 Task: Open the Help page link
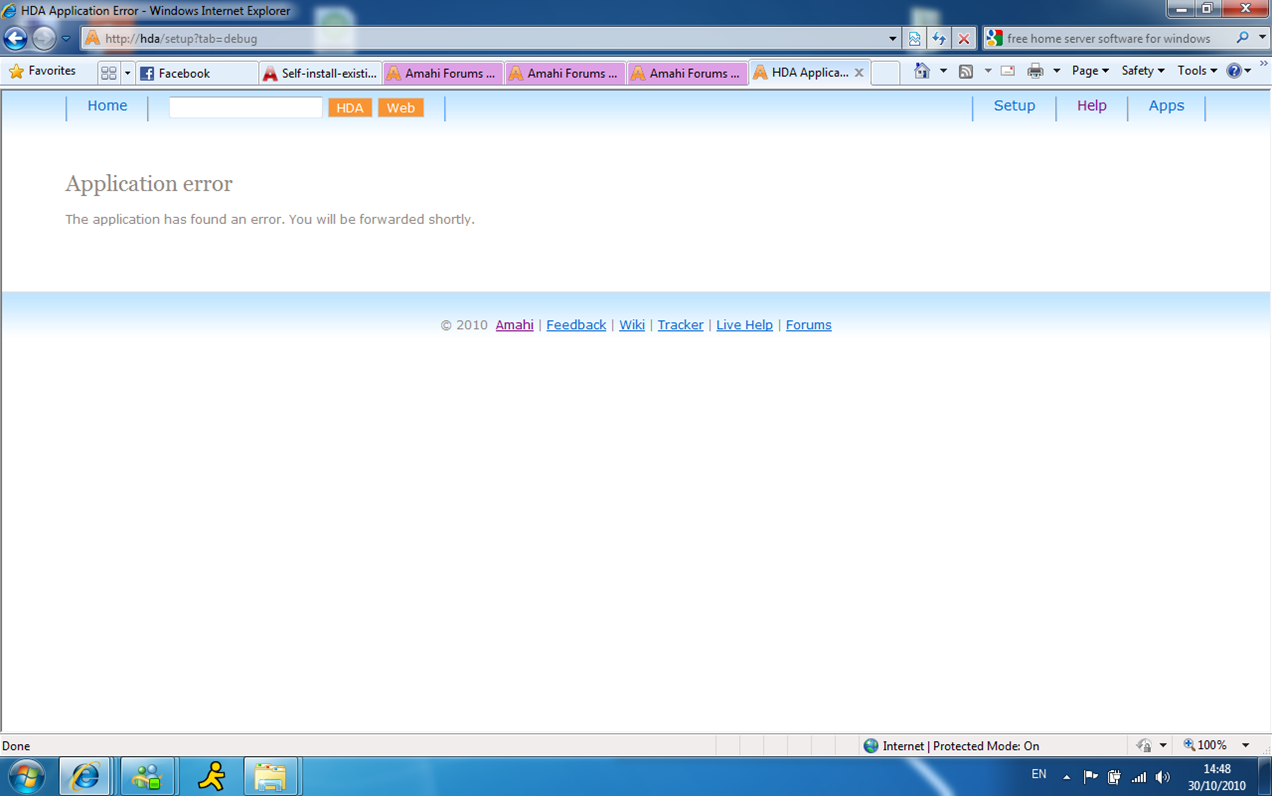[x=1092, y=106]
